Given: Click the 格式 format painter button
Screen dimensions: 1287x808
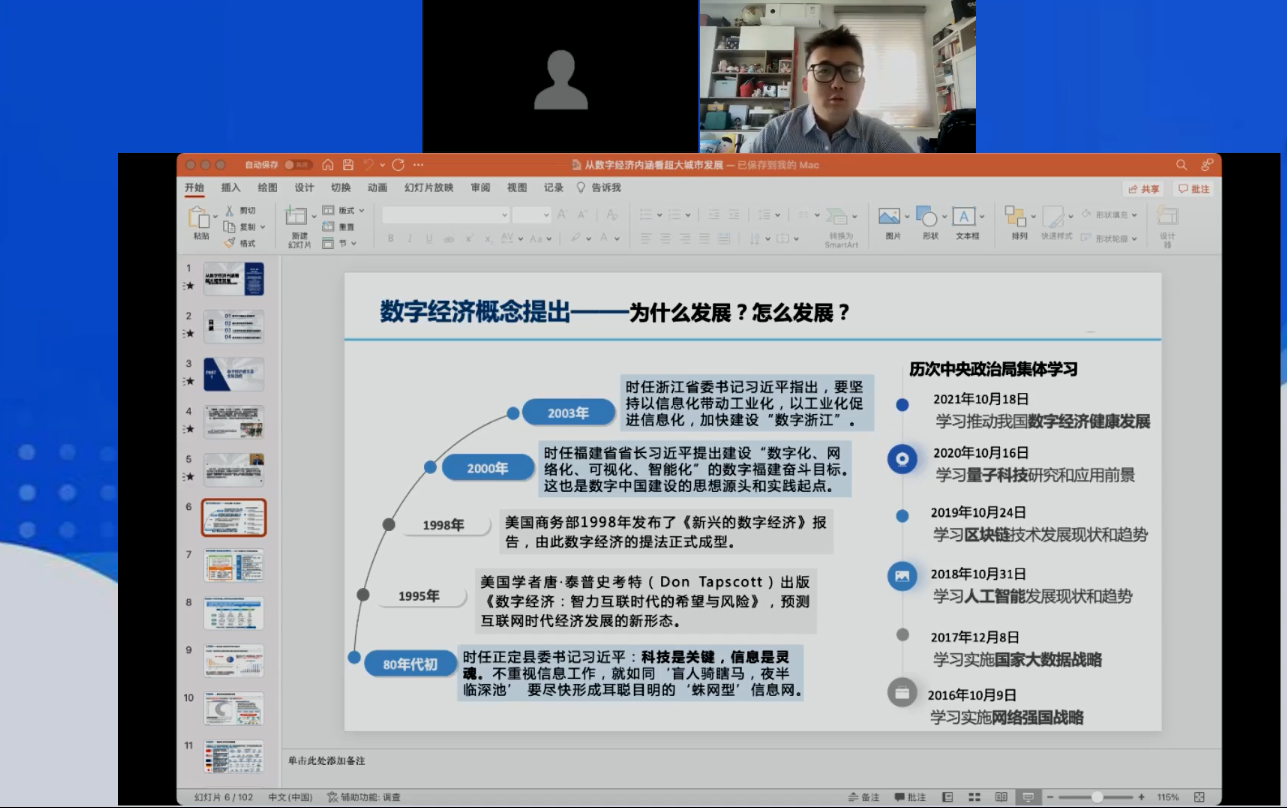Looking at the screenshot, I should (240, 243).
